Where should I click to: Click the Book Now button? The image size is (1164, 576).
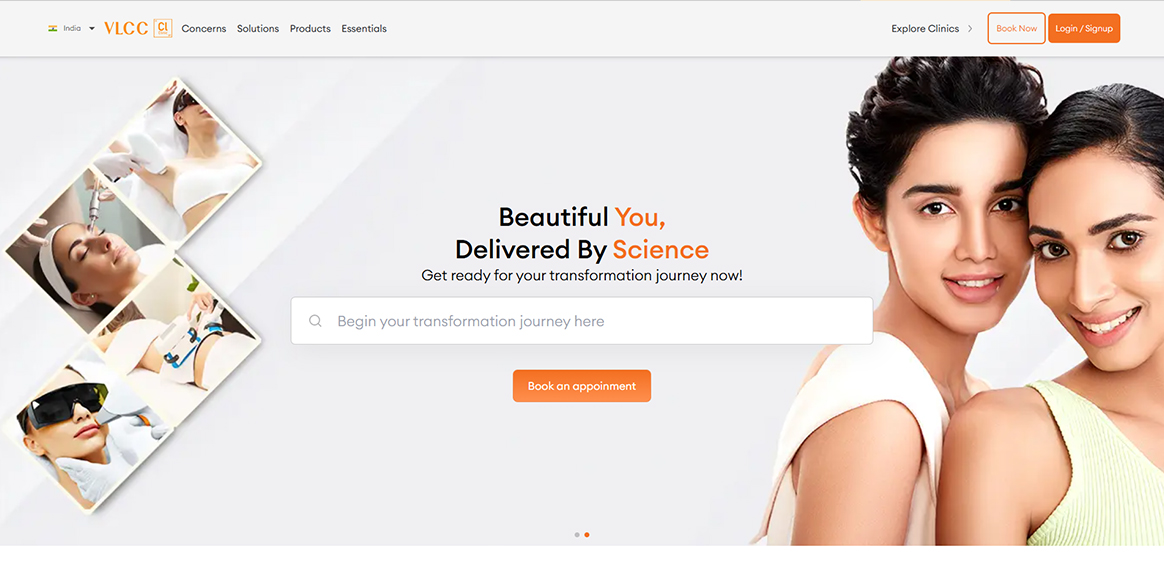pyautogui.click(x=1016, y=28)
